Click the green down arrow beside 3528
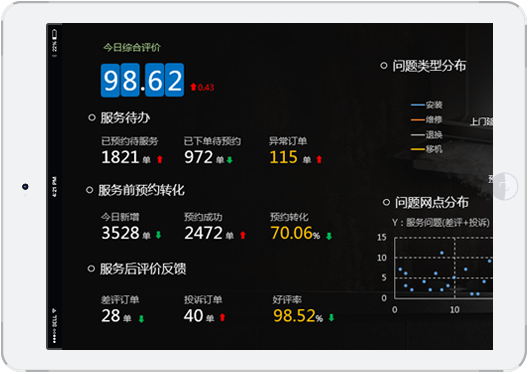 (158, 235)
